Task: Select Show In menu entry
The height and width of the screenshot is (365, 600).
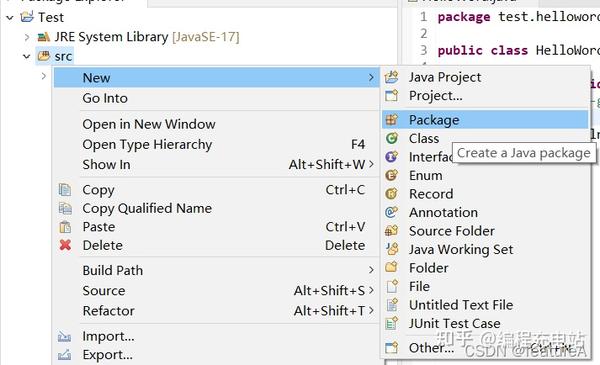Action: tap(216, 164)
